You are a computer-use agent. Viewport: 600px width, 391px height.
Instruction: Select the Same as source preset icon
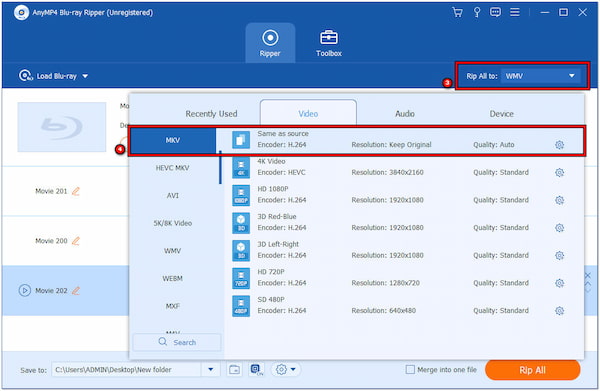point(241,139)
